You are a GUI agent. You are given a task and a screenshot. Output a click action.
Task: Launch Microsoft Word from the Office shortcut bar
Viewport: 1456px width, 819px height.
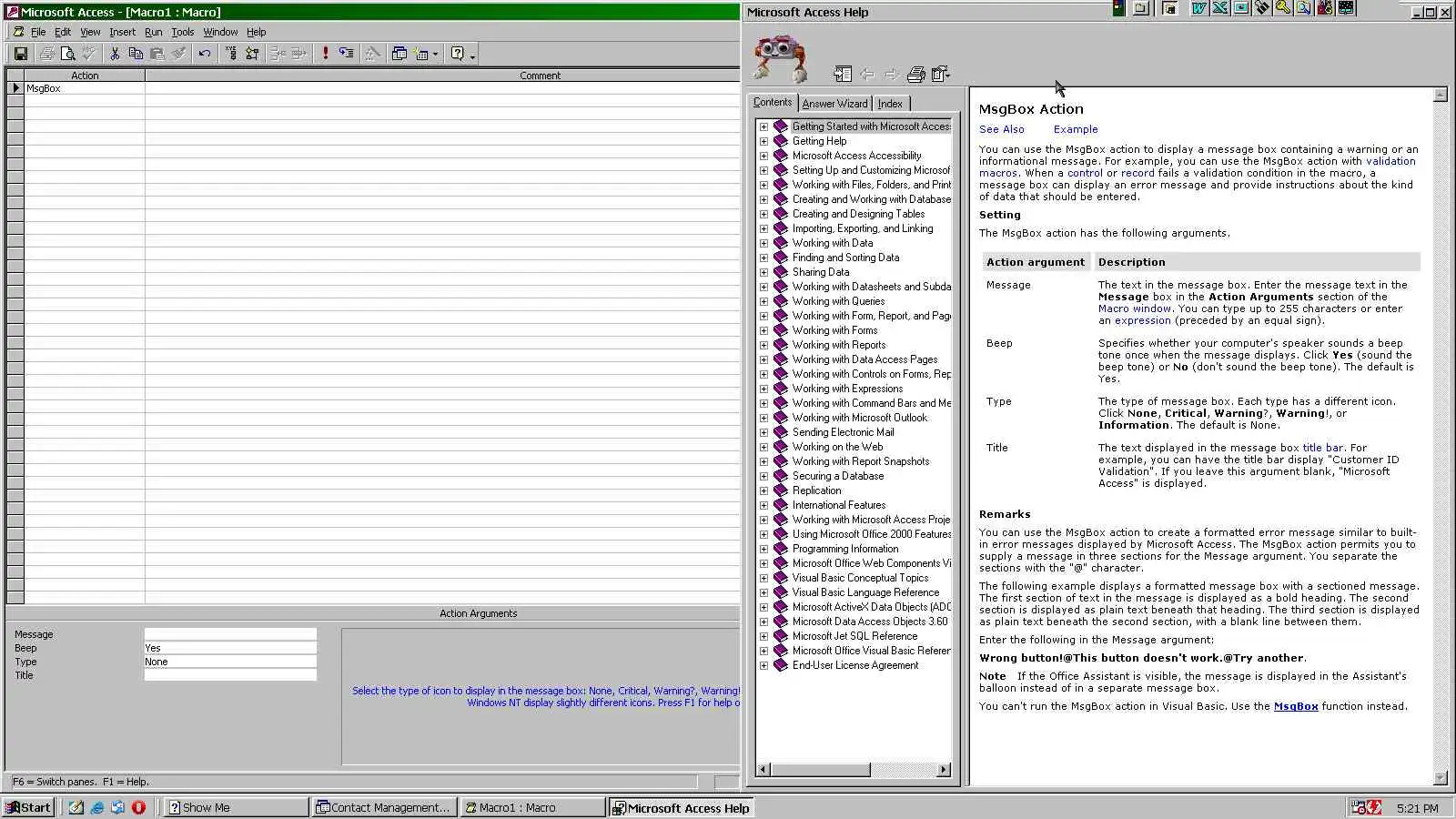(x=1198, y=8)
